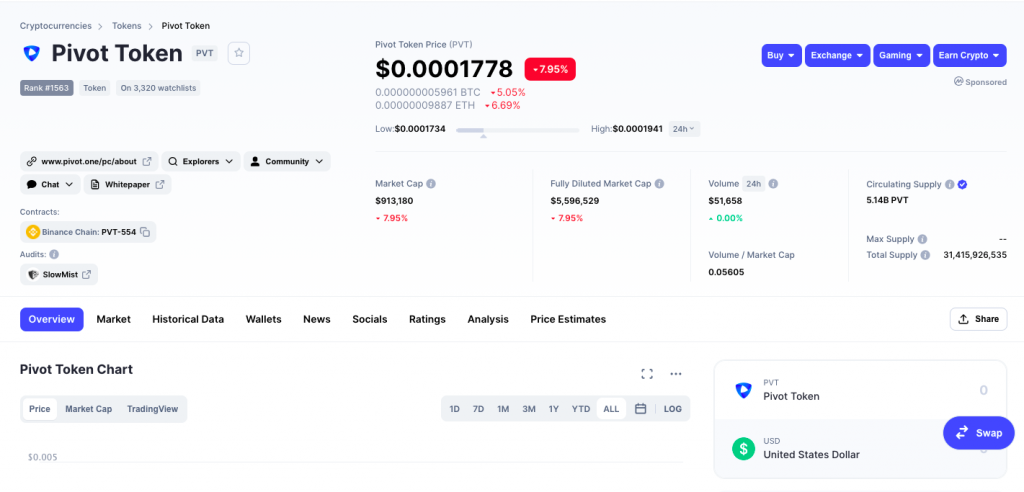1024x492 pixels.
Task: Open the Earn Crypto dropdown
Action: coord(970,56)
